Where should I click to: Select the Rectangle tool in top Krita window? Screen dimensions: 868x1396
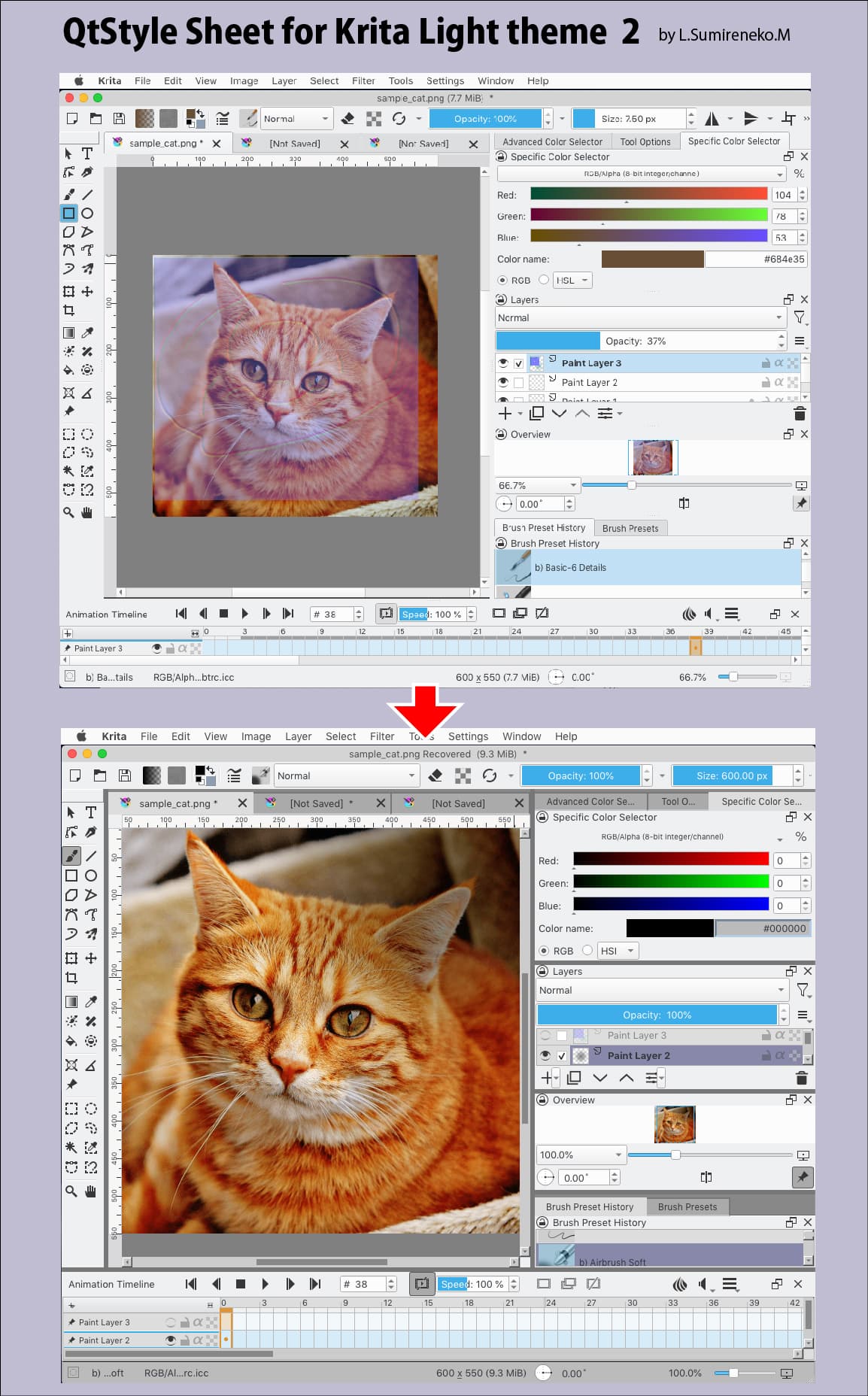coord(68,214)
